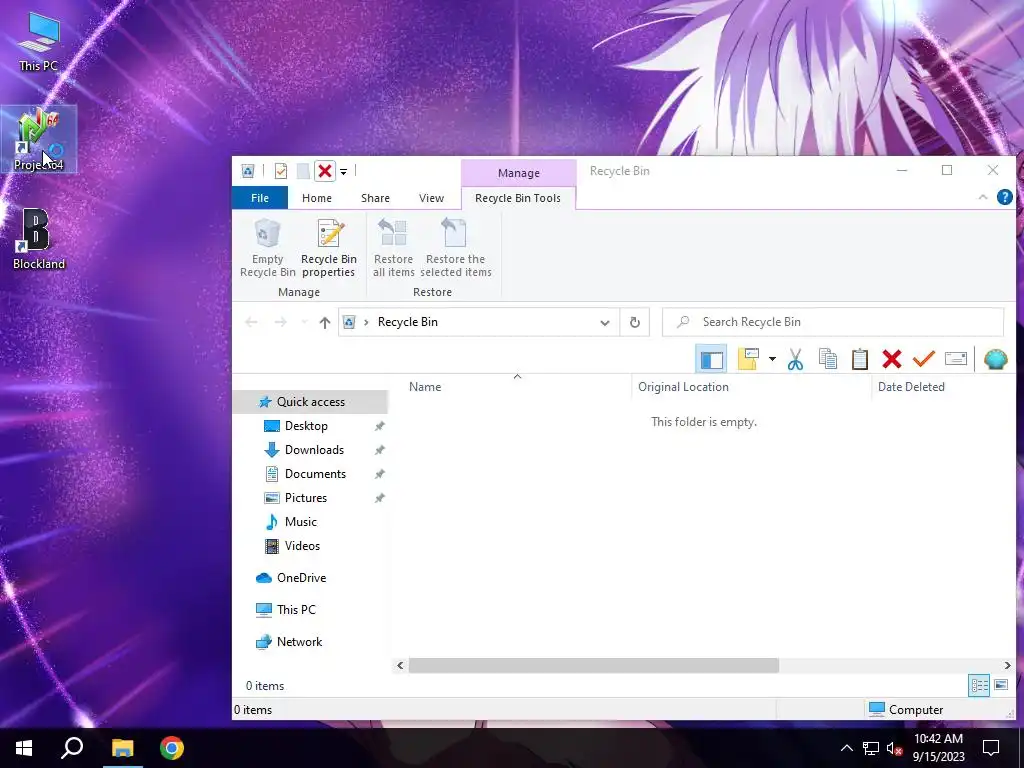Click the Manage contextual tab header
The image size is (1024, 768).
pos(519,173)
